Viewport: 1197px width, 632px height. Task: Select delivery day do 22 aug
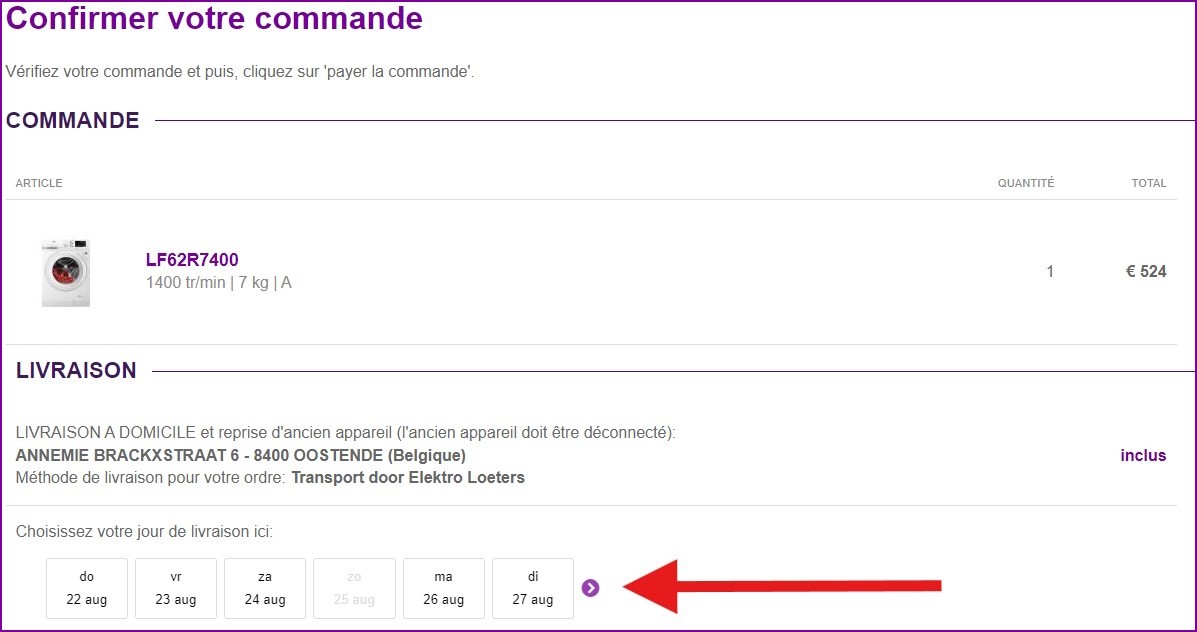(x=87, y=588)
